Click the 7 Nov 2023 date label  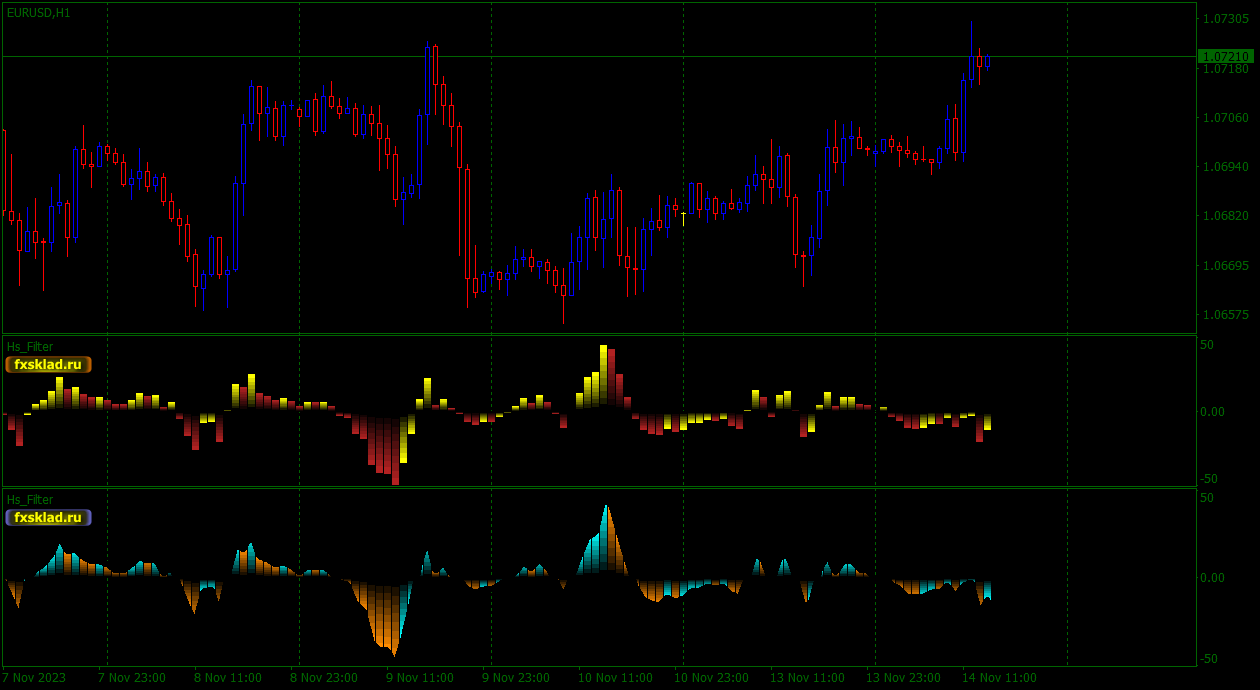(34, 678)
